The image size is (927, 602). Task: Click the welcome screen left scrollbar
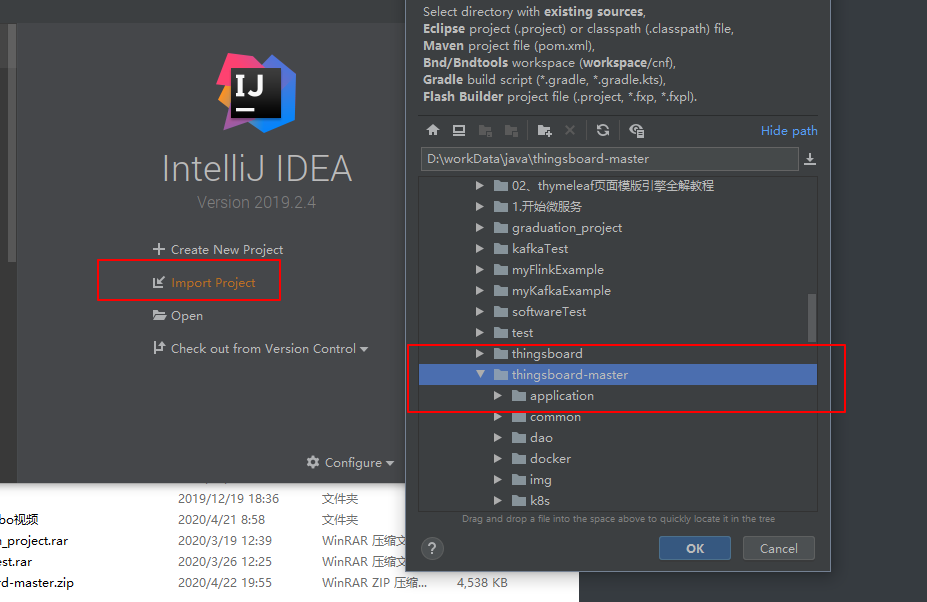point(11,142)
